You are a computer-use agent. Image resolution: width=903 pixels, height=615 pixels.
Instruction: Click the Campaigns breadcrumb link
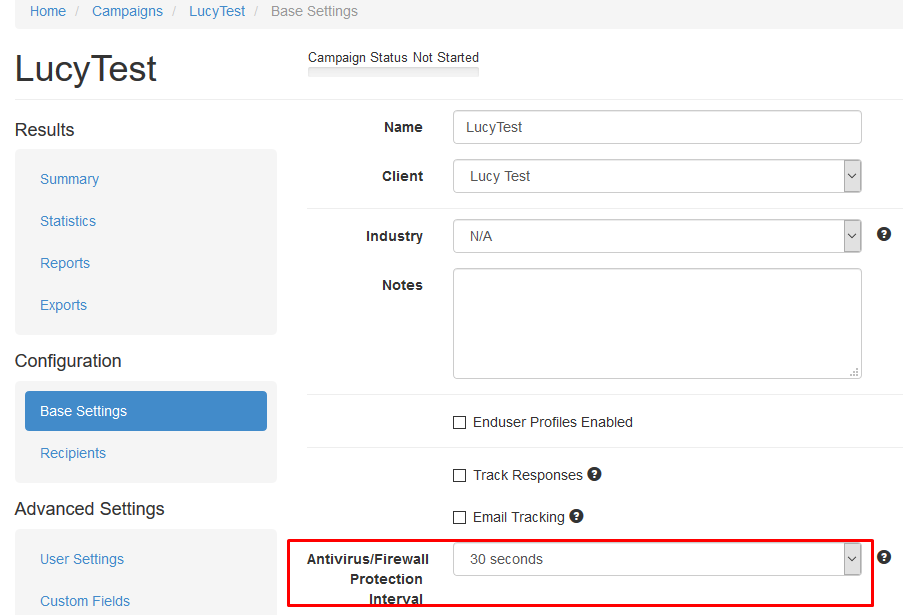click(127, 11)
